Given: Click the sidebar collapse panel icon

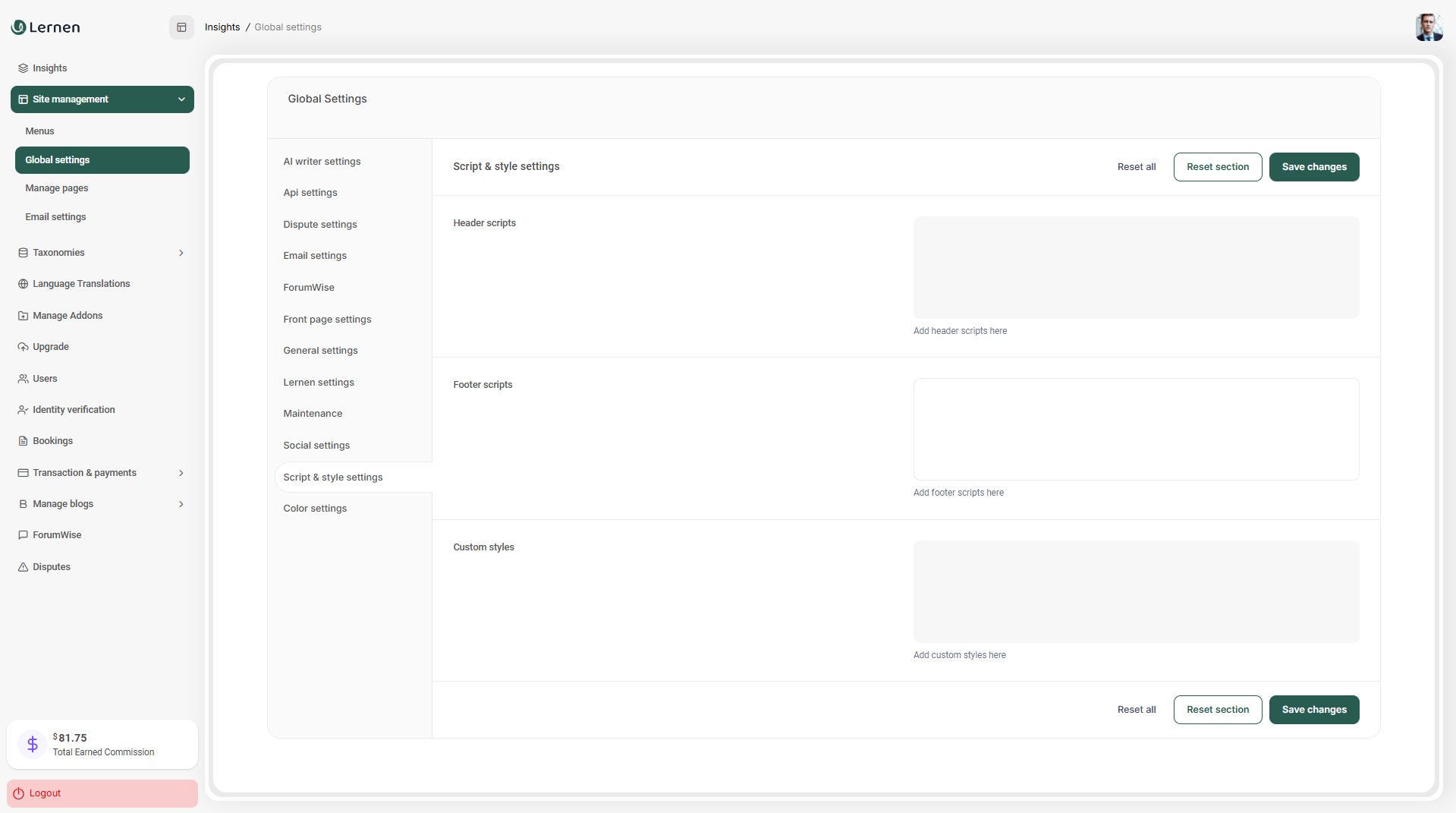Looking at the screenshot, I should 181,27.
